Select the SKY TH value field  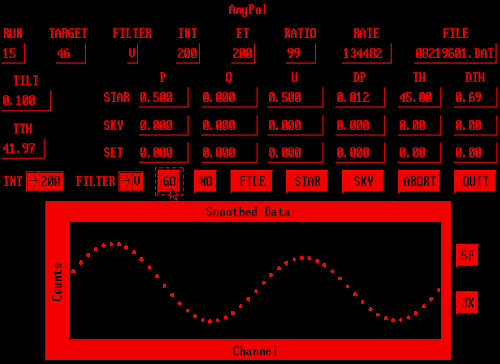[x=419, y=126]
